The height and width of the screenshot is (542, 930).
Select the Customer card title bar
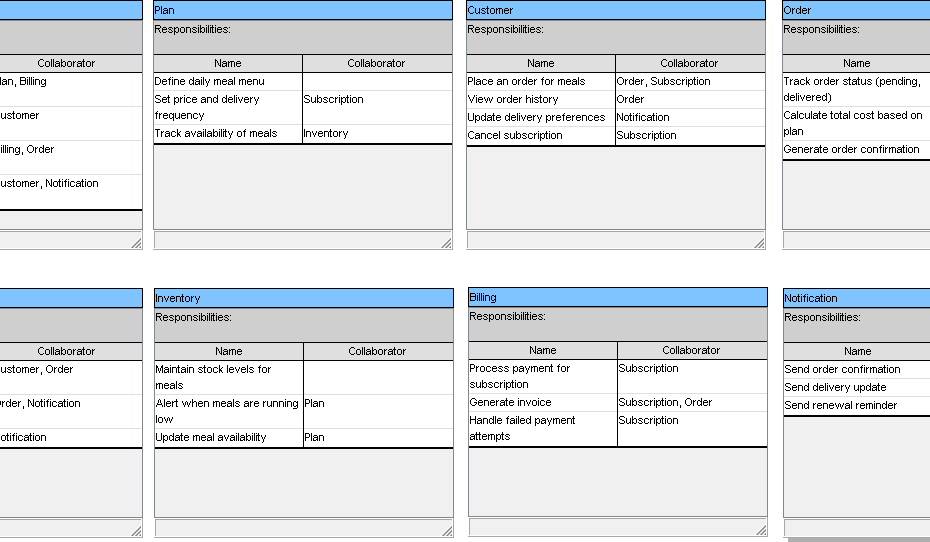pos(616,10)
